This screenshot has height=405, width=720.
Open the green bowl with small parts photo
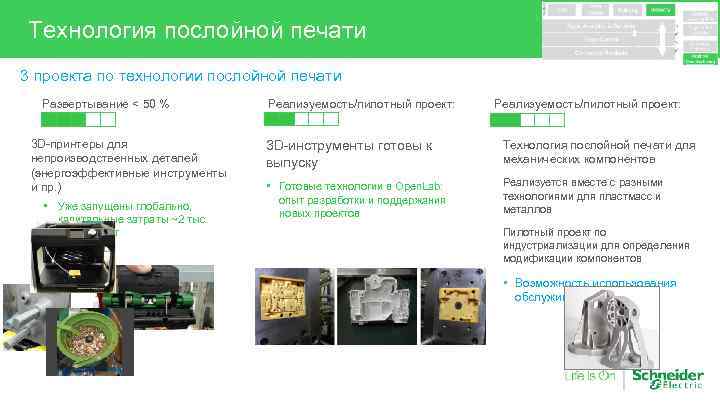coord(90,342)
